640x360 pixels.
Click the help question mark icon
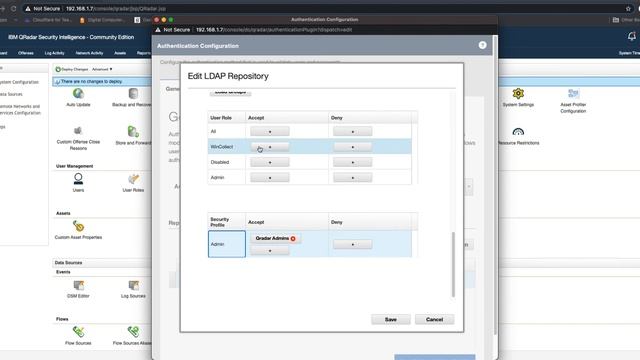pos(482,45)
